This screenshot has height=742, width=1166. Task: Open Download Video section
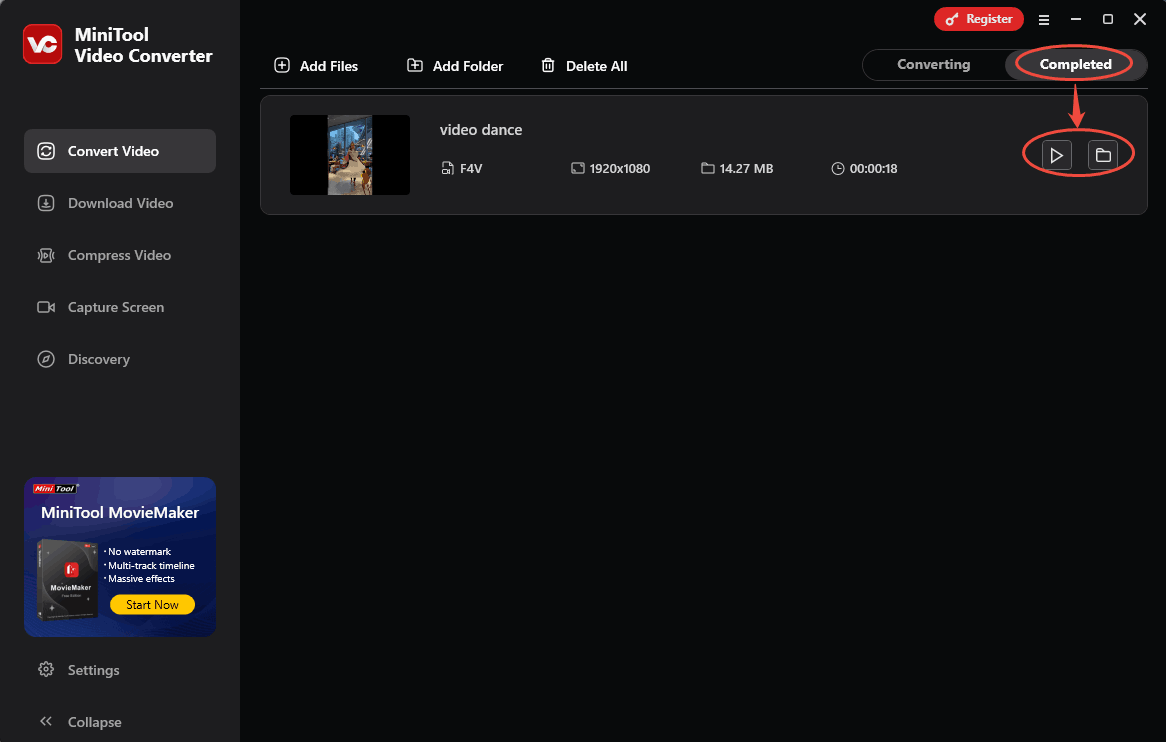tap(120, 203)
